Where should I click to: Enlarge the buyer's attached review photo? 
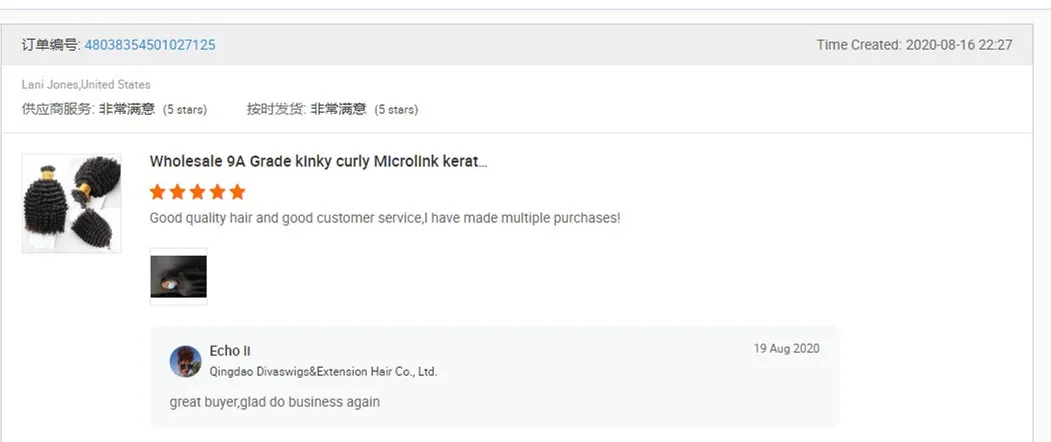[x=178, y=276]
